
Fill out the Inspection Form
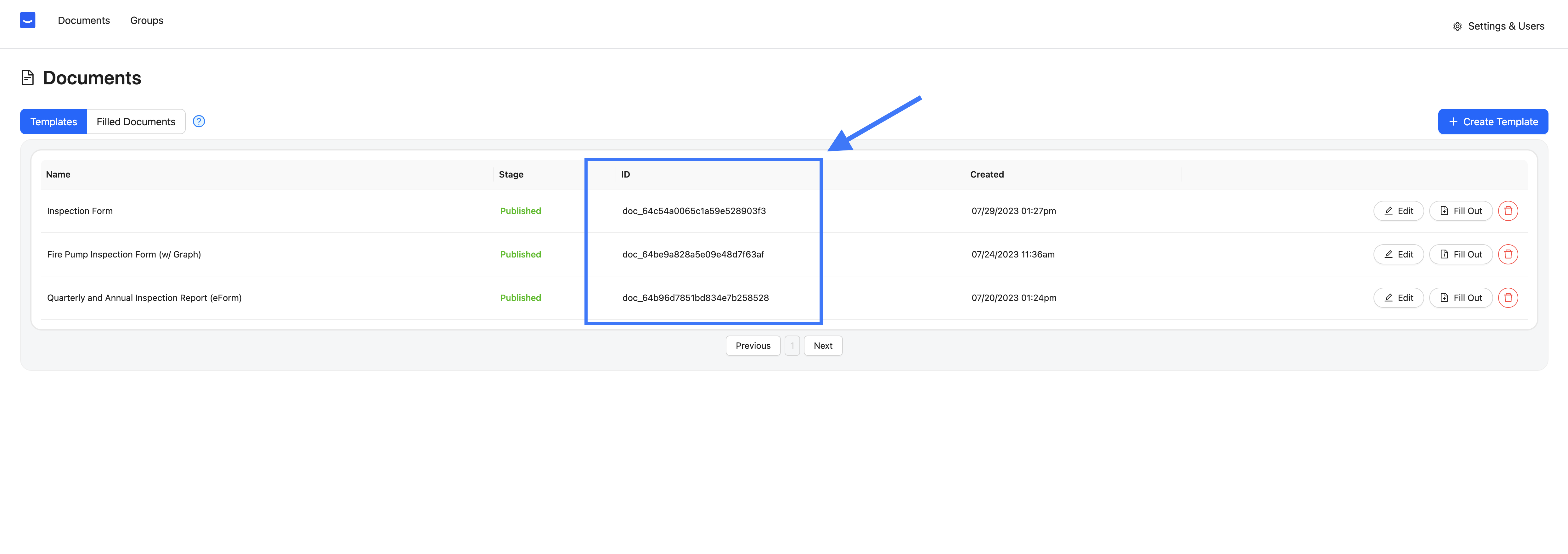point(1460,211)
